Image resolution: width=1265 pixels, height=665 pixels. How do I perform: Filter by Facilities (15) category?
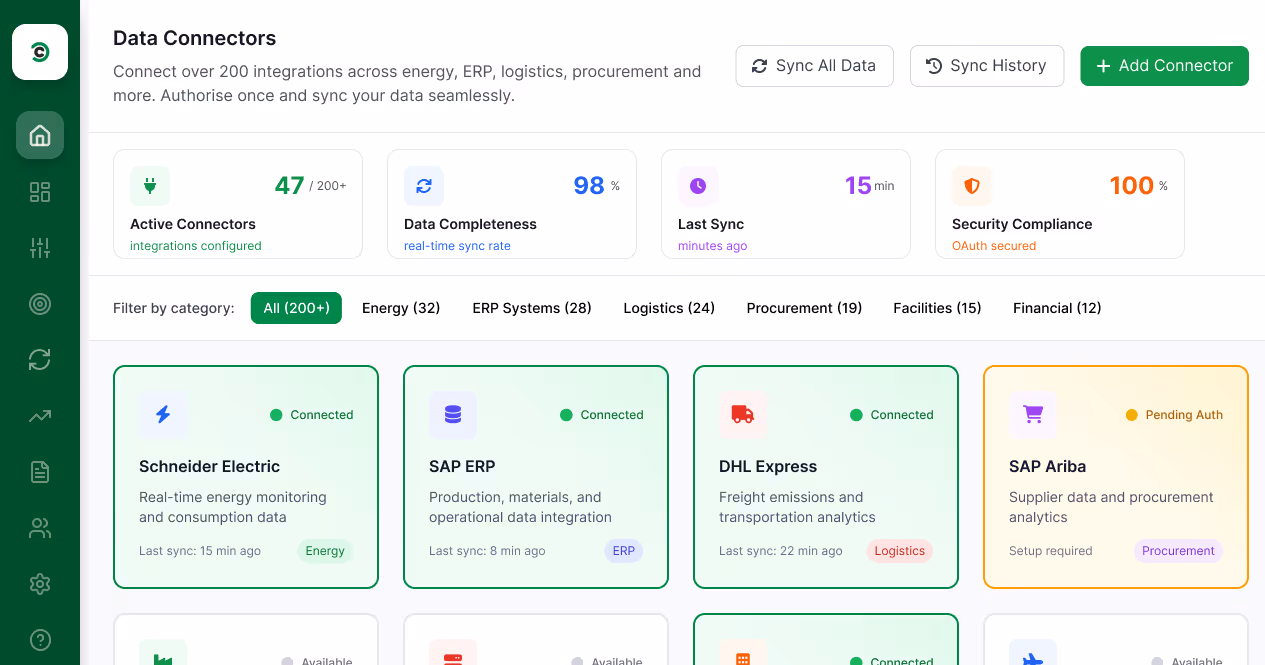tap(937, 308)
